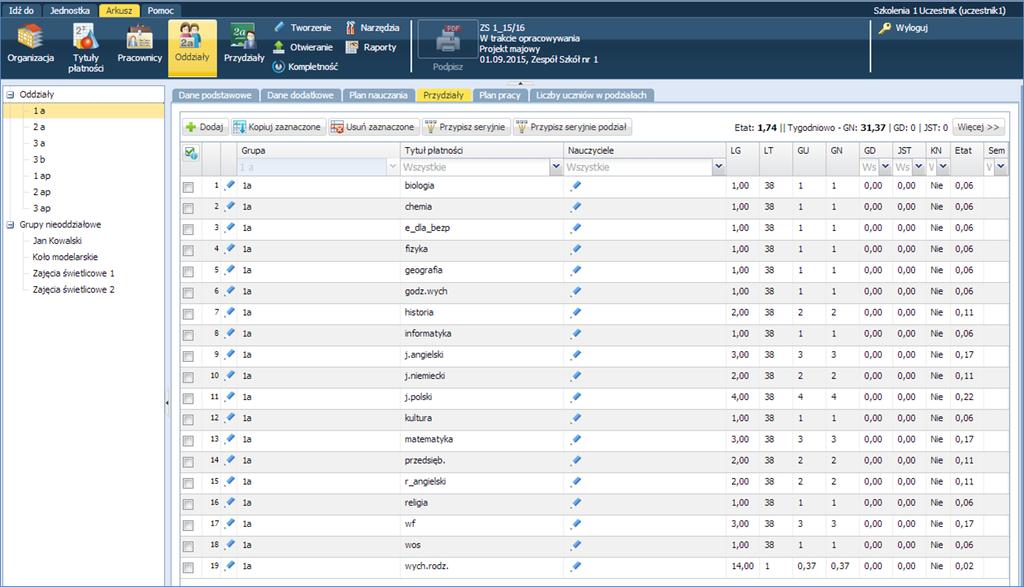1024x587 pixels.
Task: Open the Jednostka menu
Action: point(70,10)
